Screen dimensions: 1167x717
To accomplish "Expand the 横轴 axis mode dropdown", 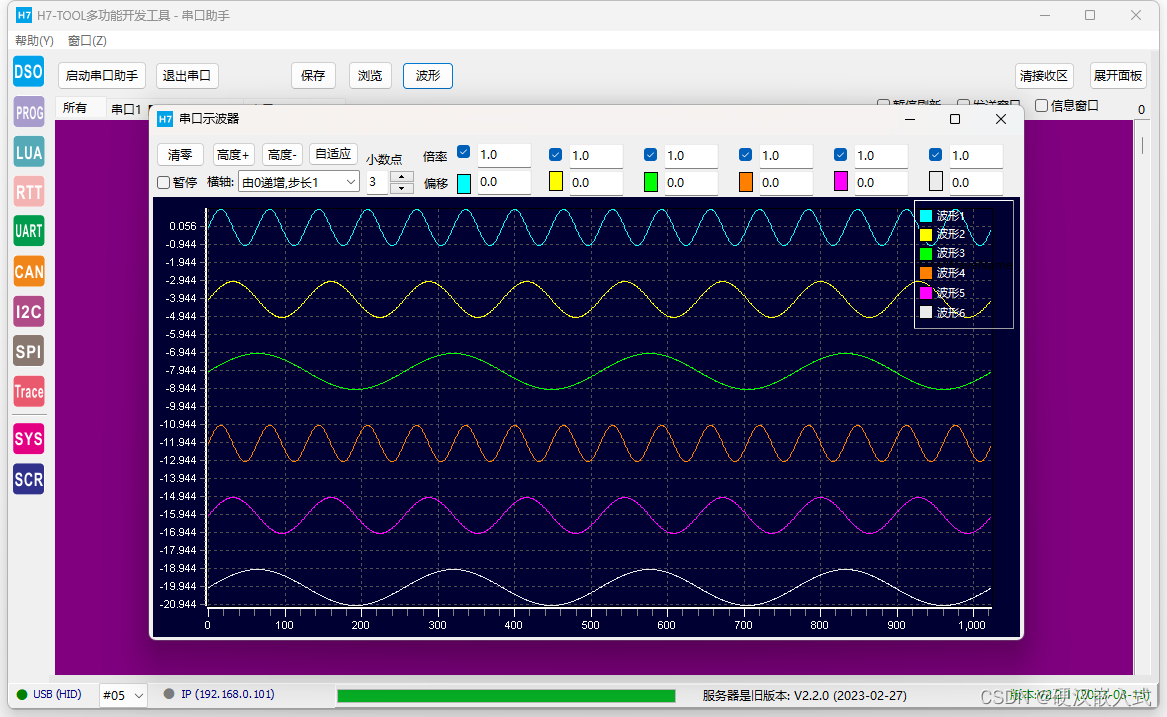I will pyautogui.click(x=299, y=182).
